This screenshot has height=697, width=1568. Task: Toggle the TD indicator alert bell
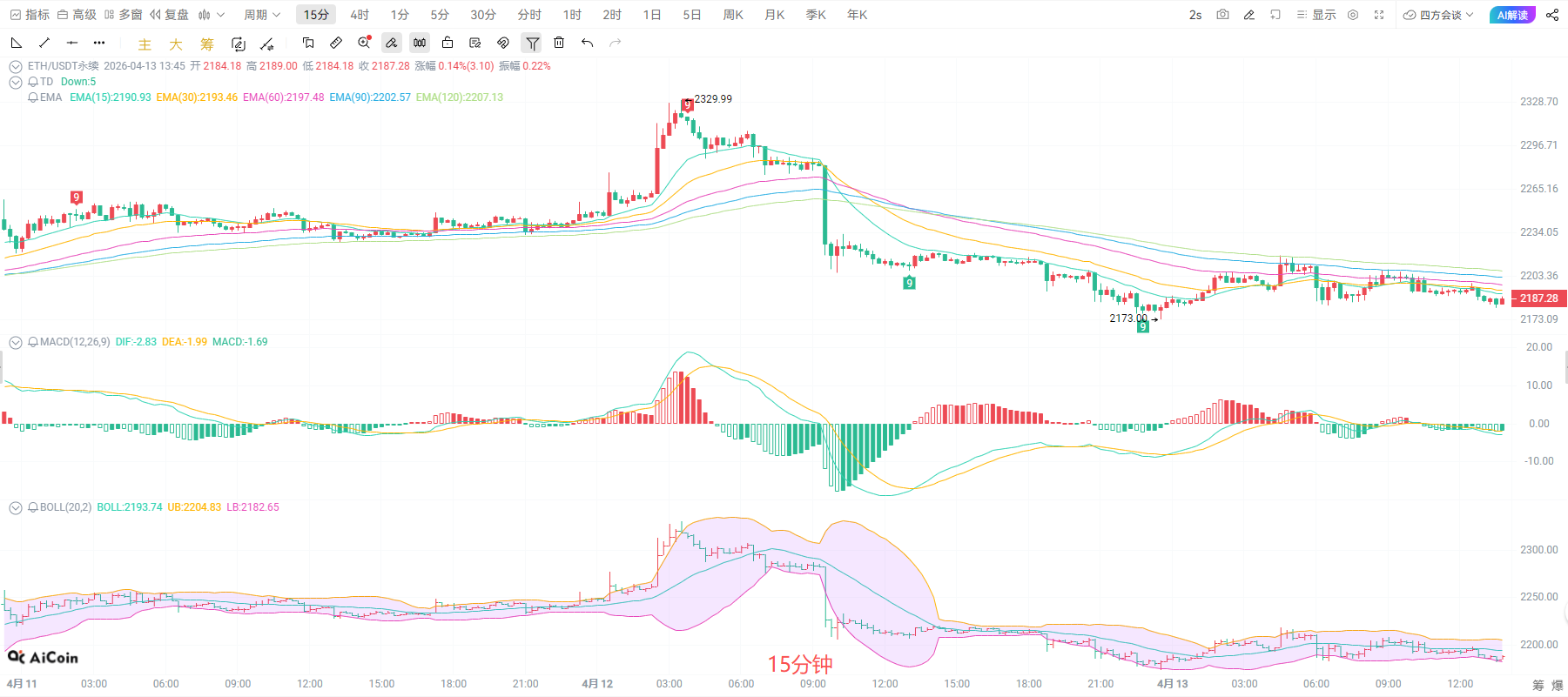click(x=33, y=82)
